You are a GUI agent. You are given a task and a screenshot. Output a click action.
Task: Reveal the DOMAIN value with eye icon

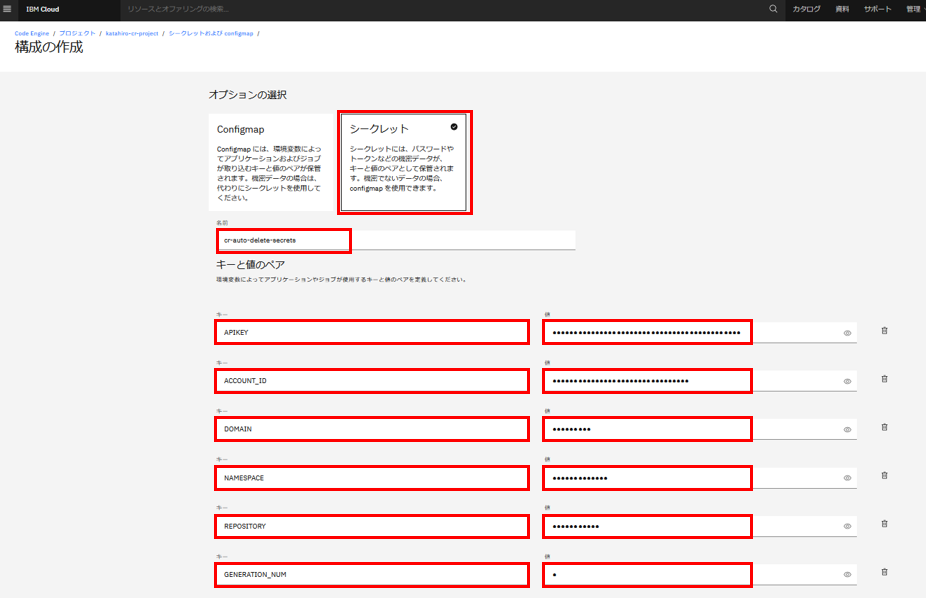click(847, 430)
